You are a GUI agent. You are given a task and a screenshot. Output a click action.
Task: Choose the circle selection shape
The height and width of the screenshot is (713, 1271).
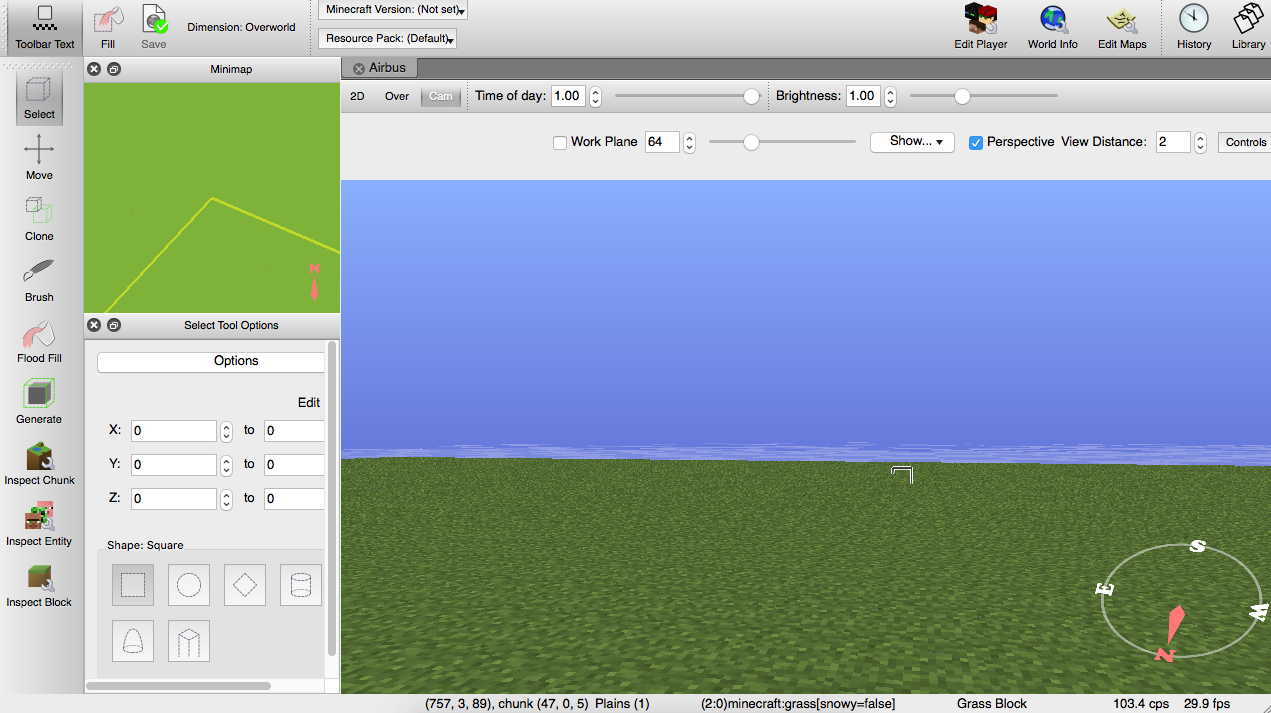(189, 585)
